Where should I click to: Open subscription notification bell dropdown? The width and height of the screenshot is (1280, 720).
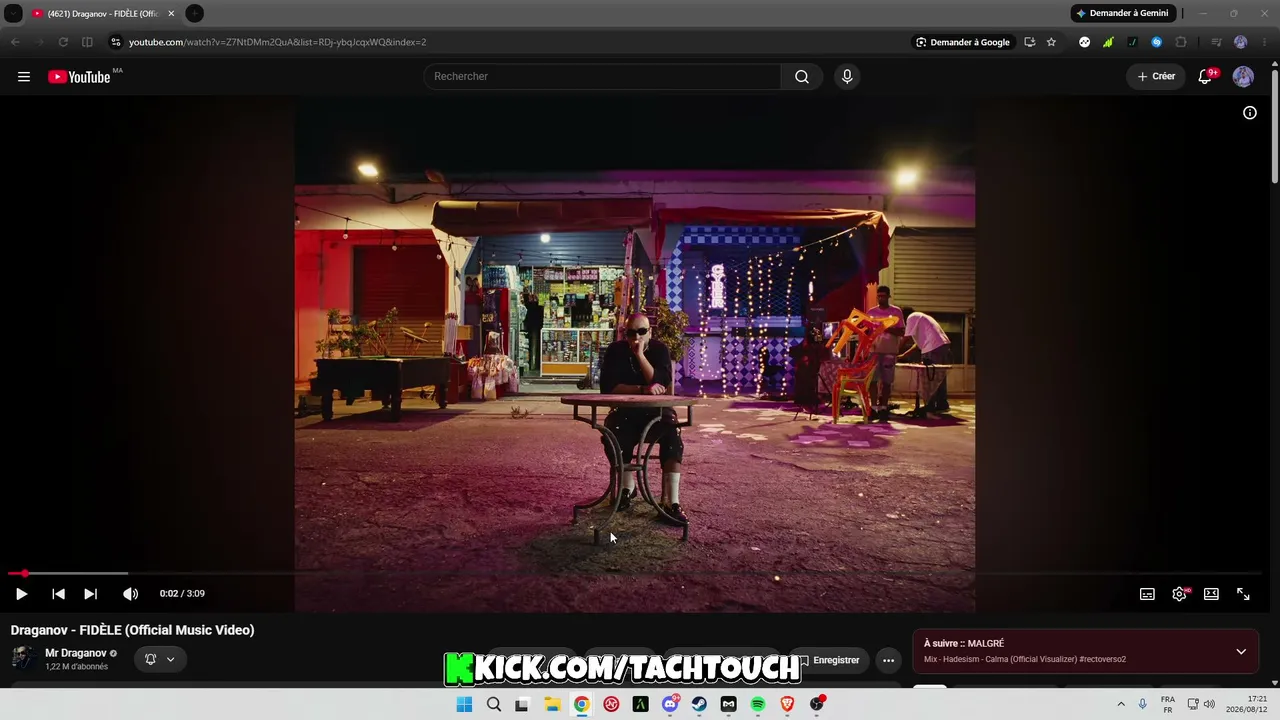click(x=160, y=659)
